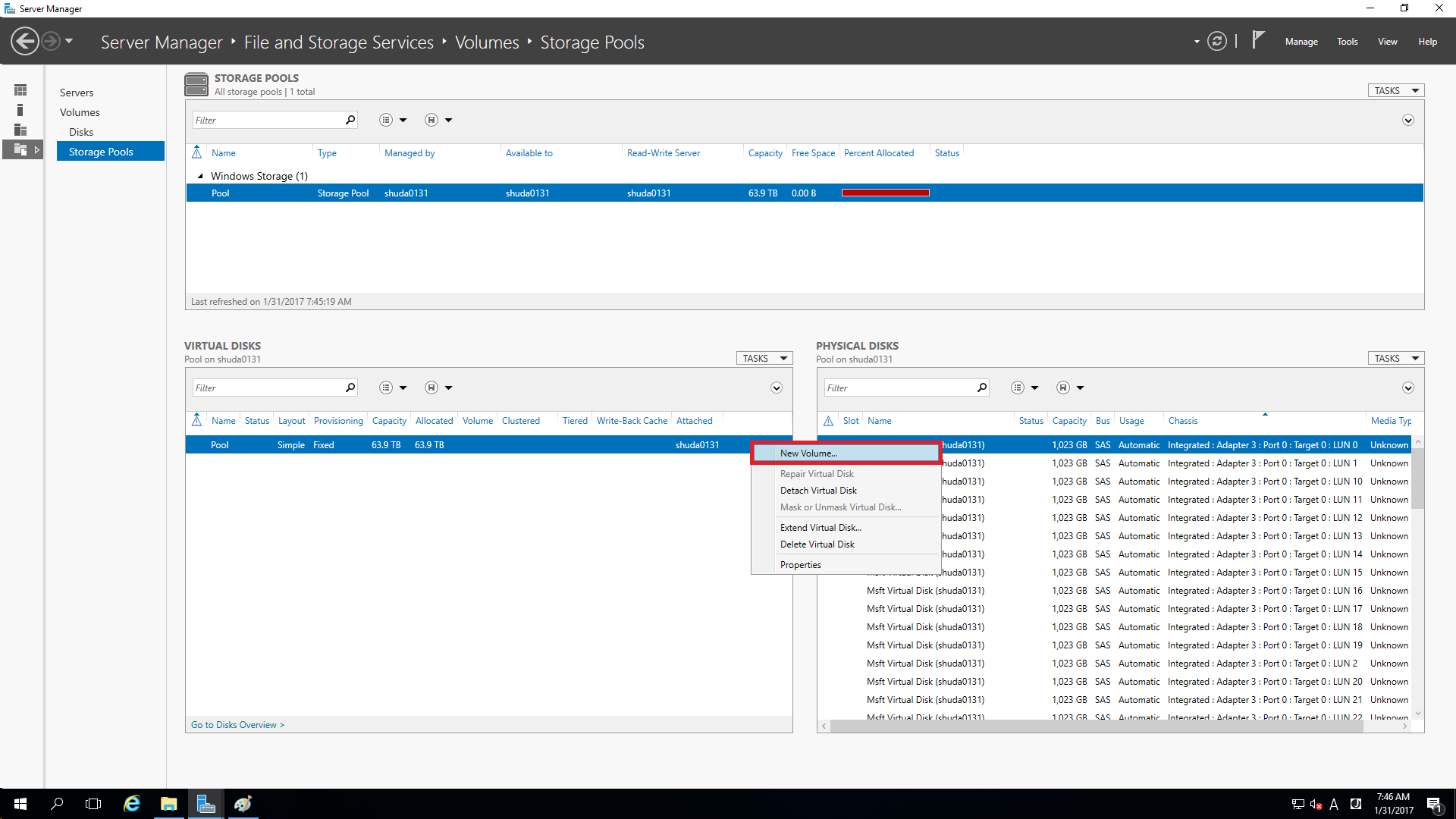Open Physical Disks saved queries dropdown
This screenshot has width=1456, height=819.
pos(1070,388)
